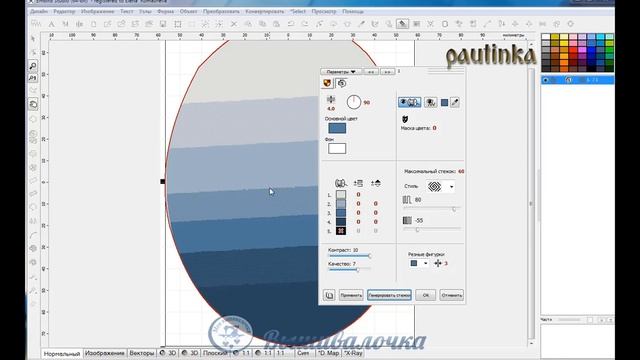Click the blue swatch beside the eyedropper
The image size is (640, 360).
click(x=444, y=102)
